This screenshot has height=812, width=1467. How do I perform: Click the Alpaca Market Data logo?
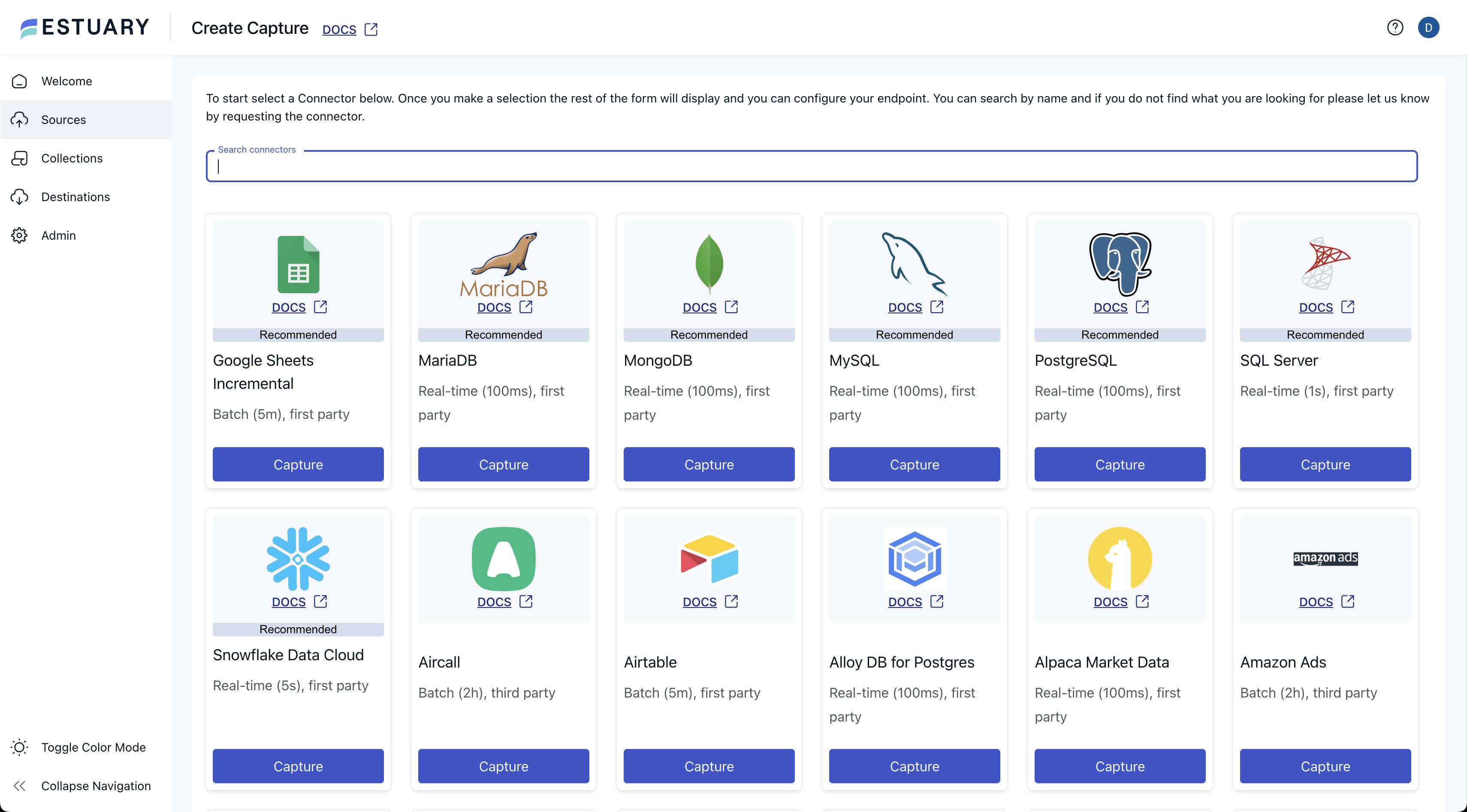(1119, 558)
